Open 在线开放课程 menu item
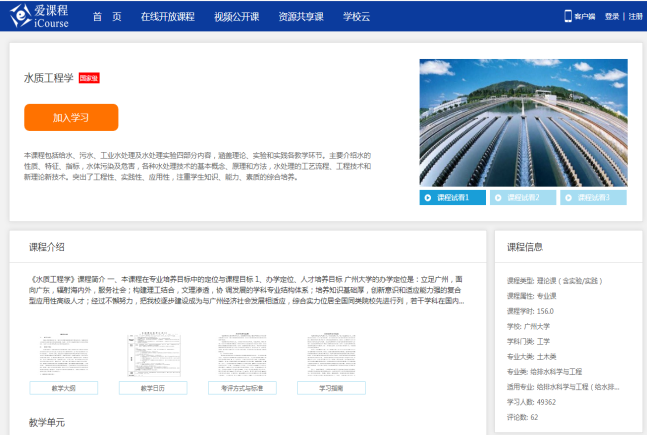Screen dimensions: 647x435 (167, 16)
